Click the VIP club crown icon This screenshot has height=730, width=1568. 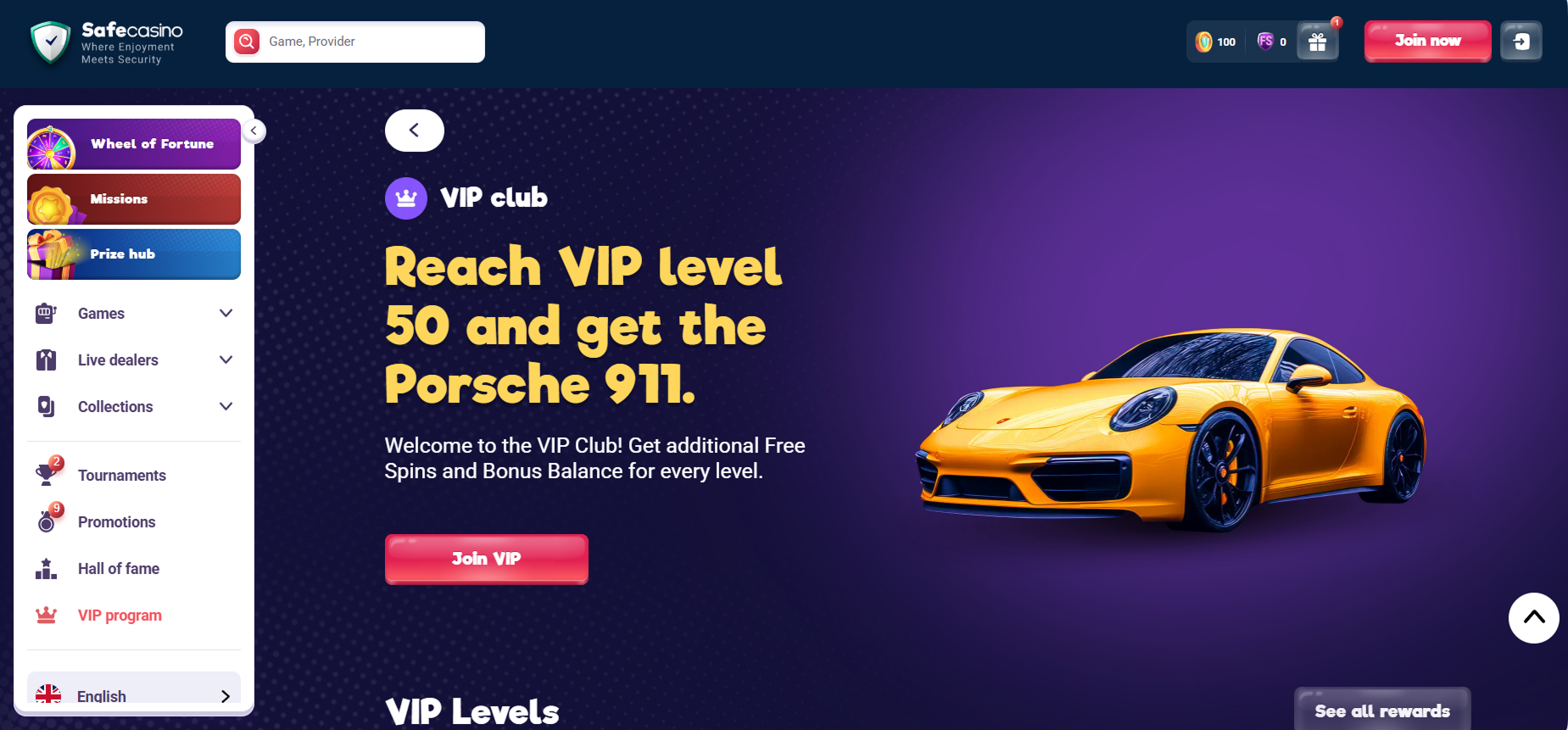(x=406, y=198)
